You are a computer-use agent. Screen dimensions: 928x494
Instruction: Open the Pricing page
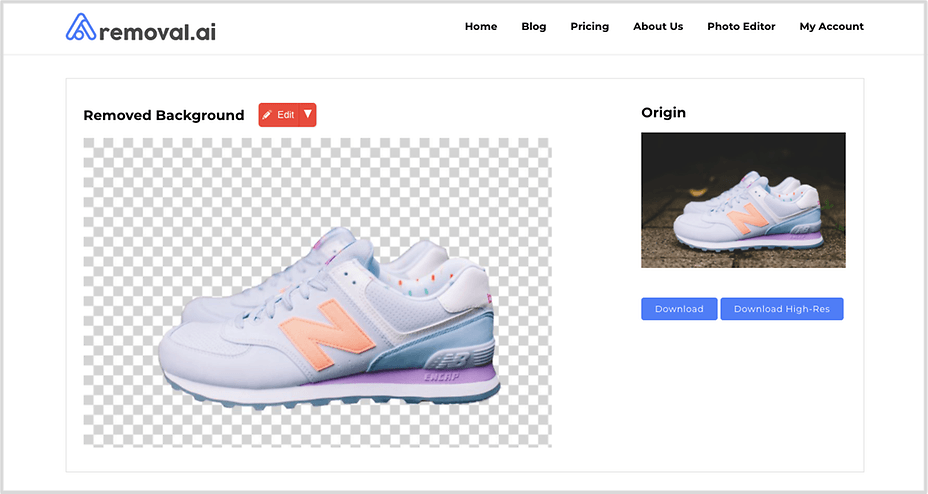pos(589,27)
